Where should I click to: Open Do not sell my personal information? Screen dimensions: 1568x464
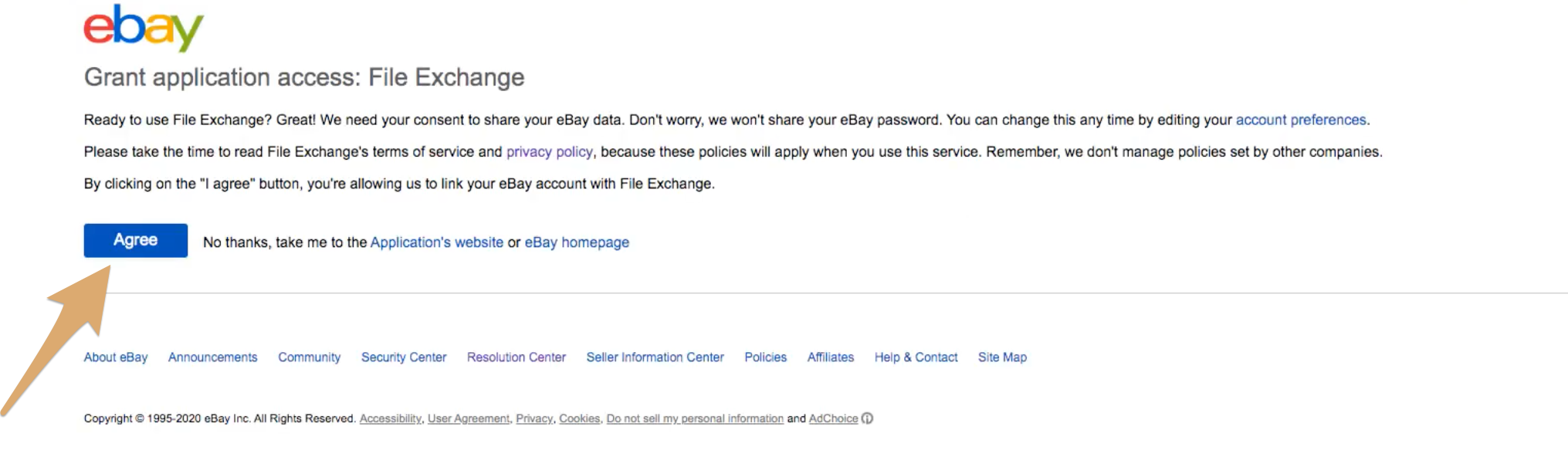(695, 418)
